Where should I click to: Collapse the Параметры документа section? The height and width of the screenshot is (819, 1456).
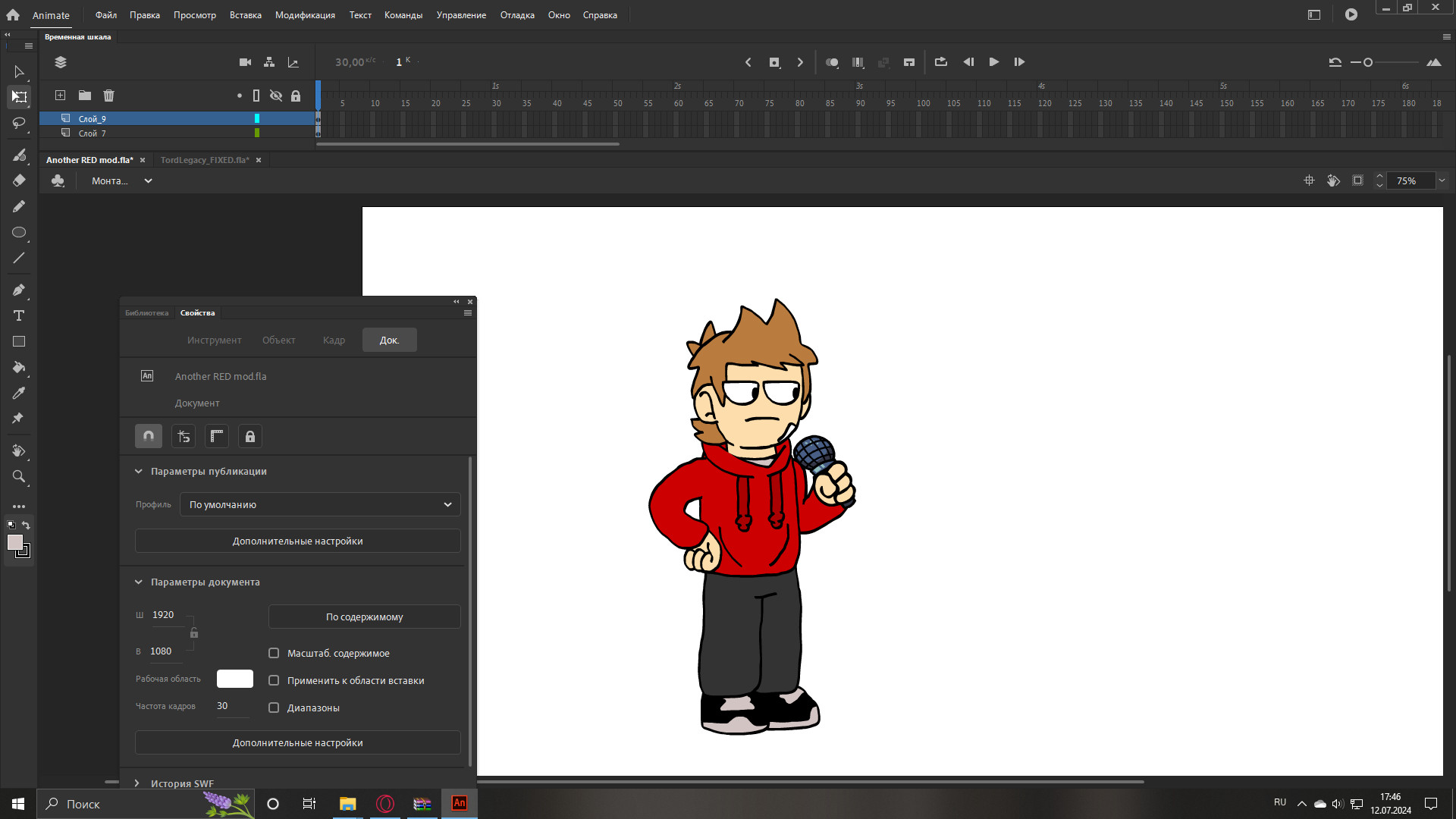click(139, 582)
